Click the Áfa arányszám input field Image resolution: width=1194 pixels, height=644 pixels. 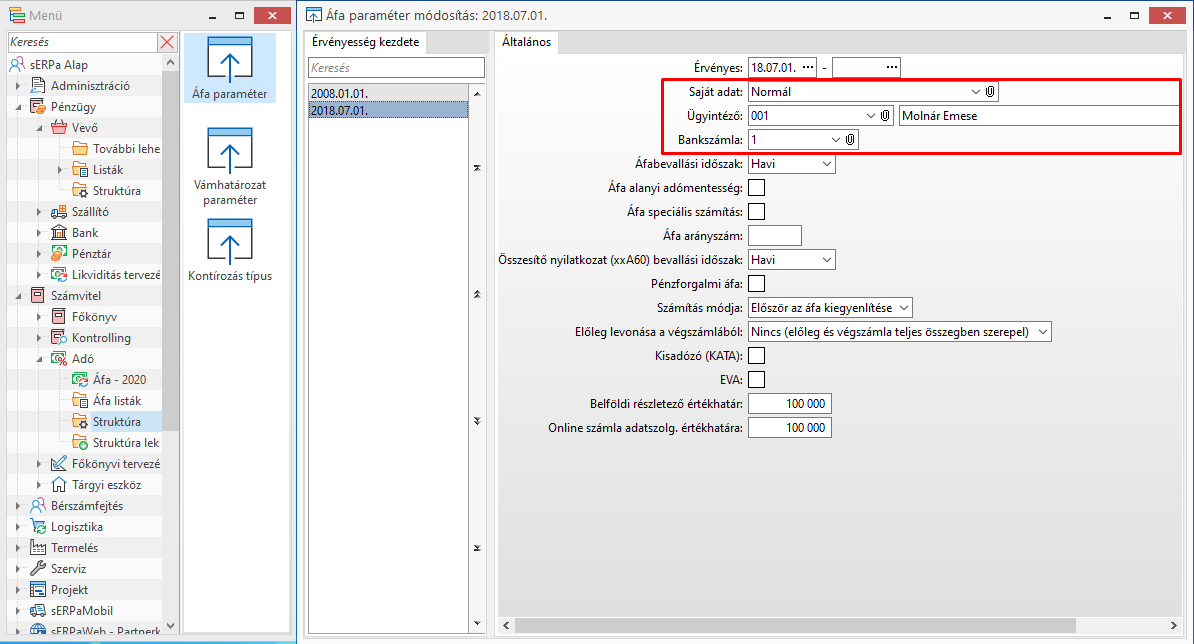pyautogui.click(x=774, y=235)
